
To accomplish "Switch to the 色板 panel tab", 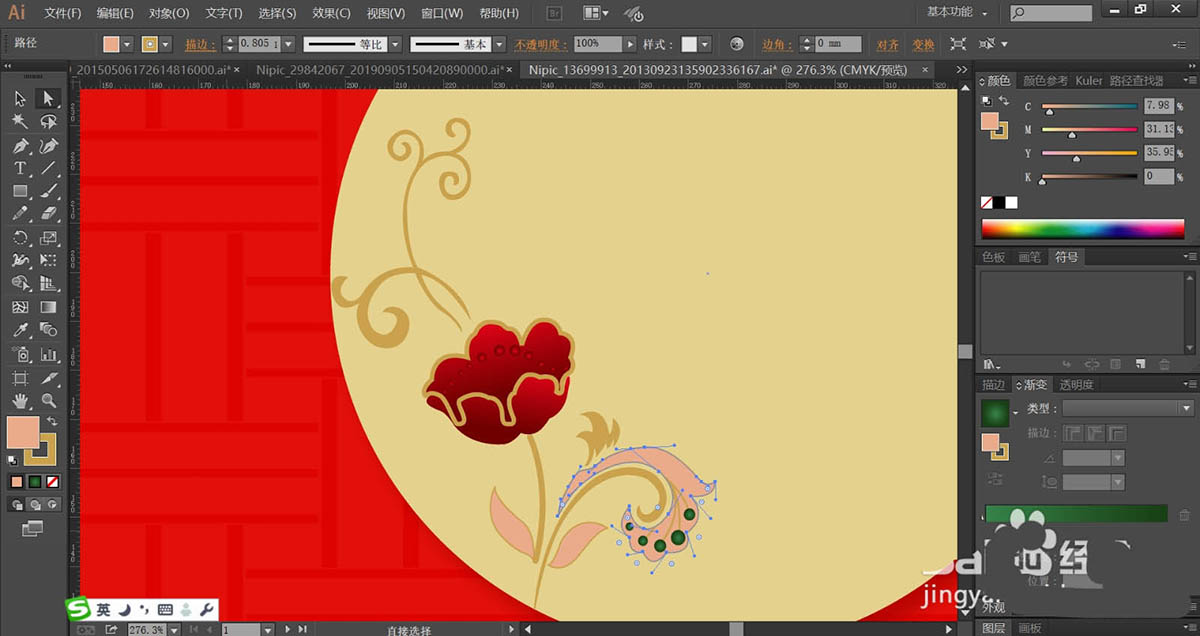I will pos(993,257).
